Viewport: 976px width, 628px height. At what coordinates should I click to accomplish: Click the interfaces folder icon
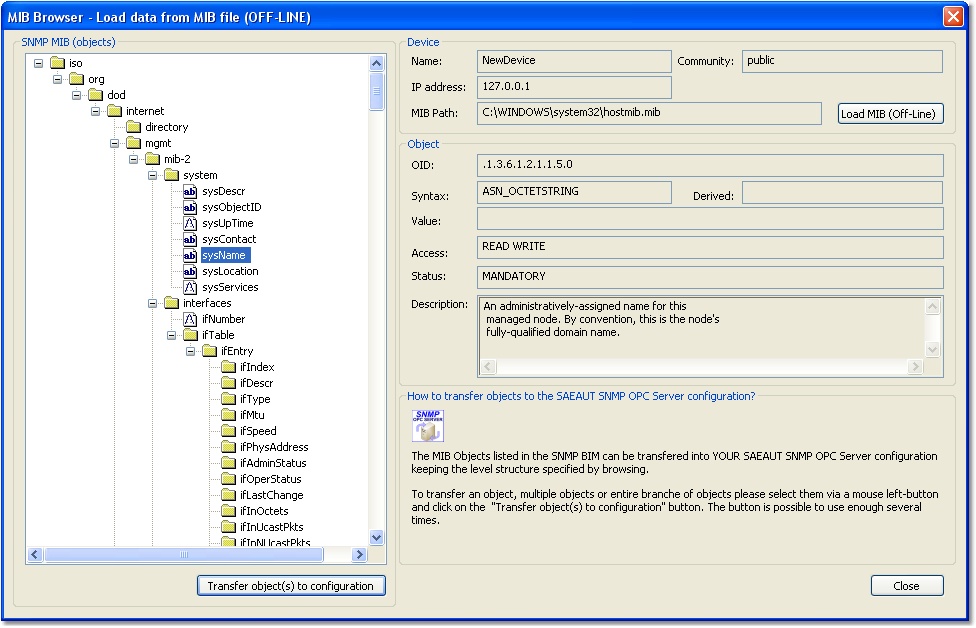pyautogui.click(x=172, y=303)
